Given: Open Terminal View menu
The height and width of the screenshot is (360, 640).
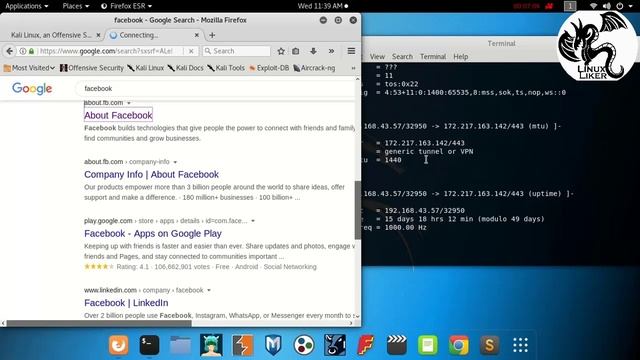Looking at the screenshot, I should (377, 57).
